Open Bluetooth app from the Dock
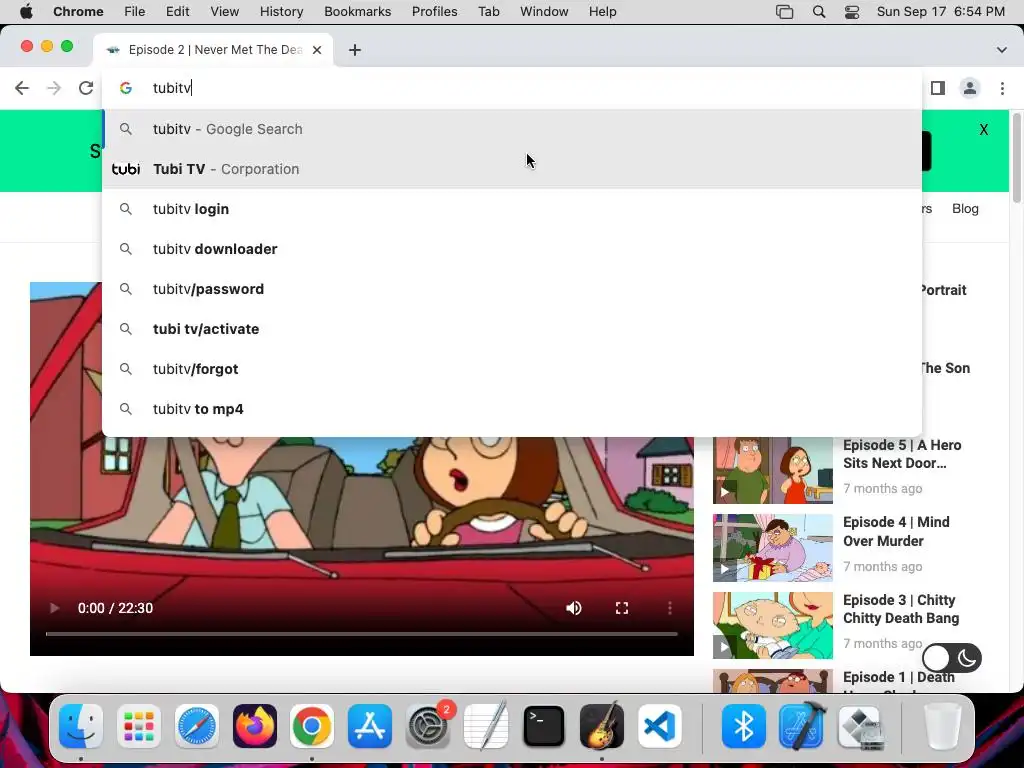 743,726
